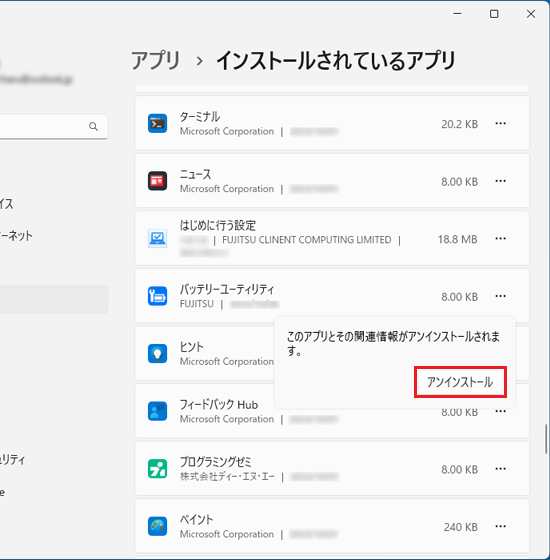Click the ターミナル app name
The height and width of the screenshot is (560, 550).
point(200,117)
